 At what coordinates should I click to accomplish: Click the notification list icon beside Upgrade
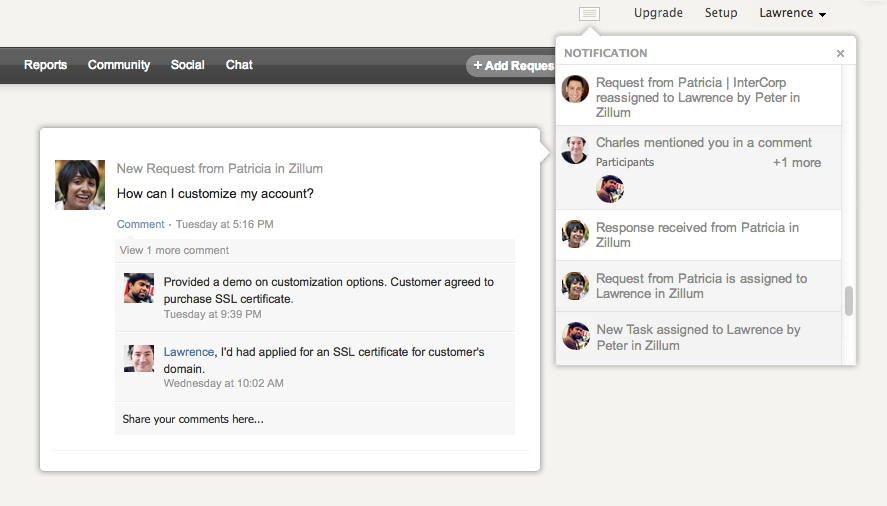590,13
